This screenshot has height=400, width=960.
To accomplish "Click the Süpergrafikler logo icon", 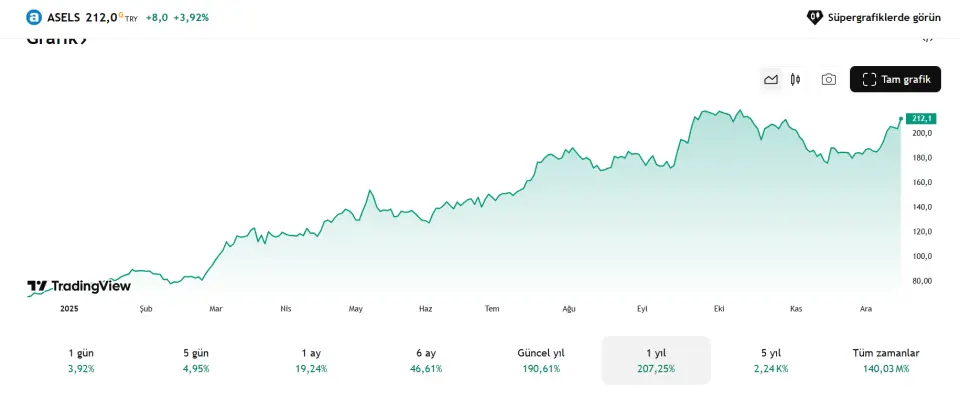I will point(814,17).
